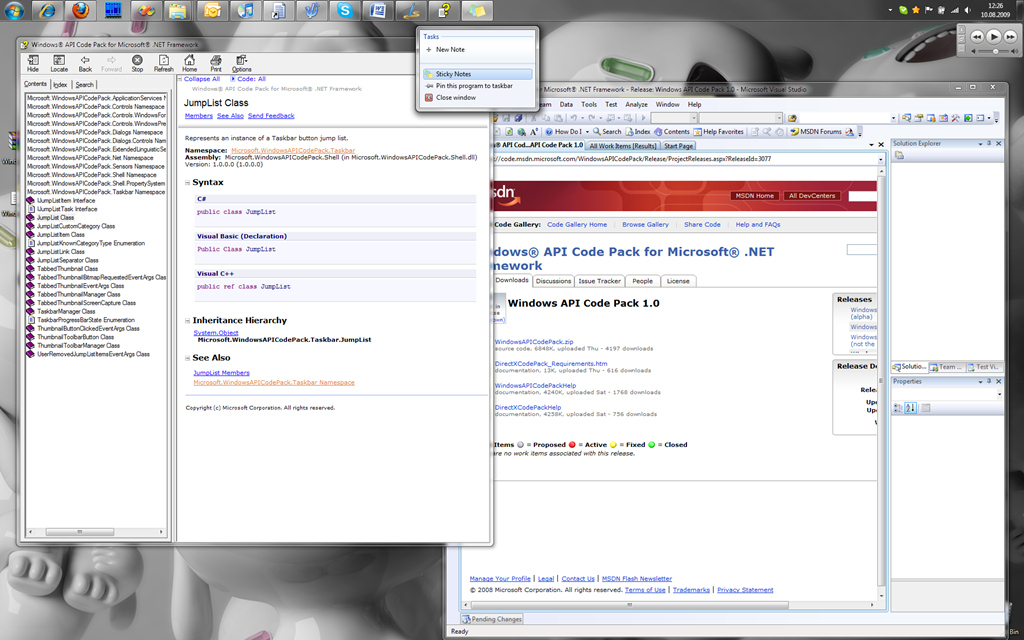Open Outlook from the taskbar

[212, 10]
